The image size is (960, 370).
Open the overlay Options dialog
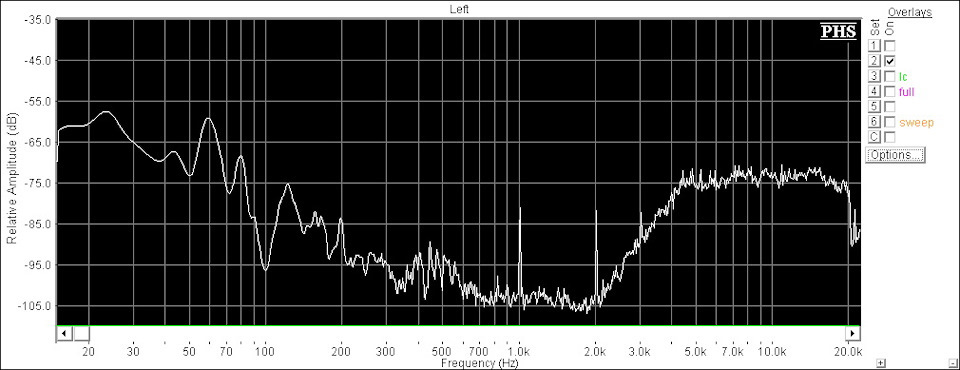tap(895, 155)
